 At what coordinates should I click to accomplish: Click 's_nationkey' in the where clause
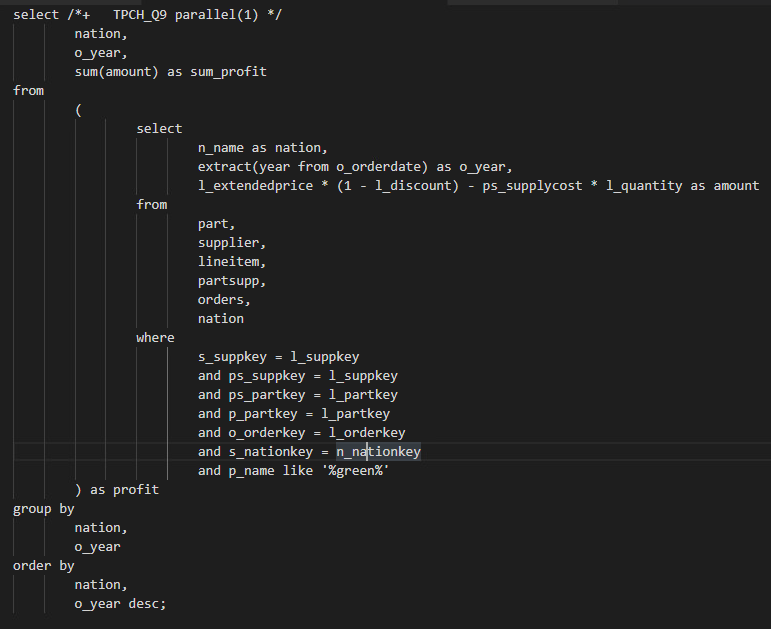[270, 452]
